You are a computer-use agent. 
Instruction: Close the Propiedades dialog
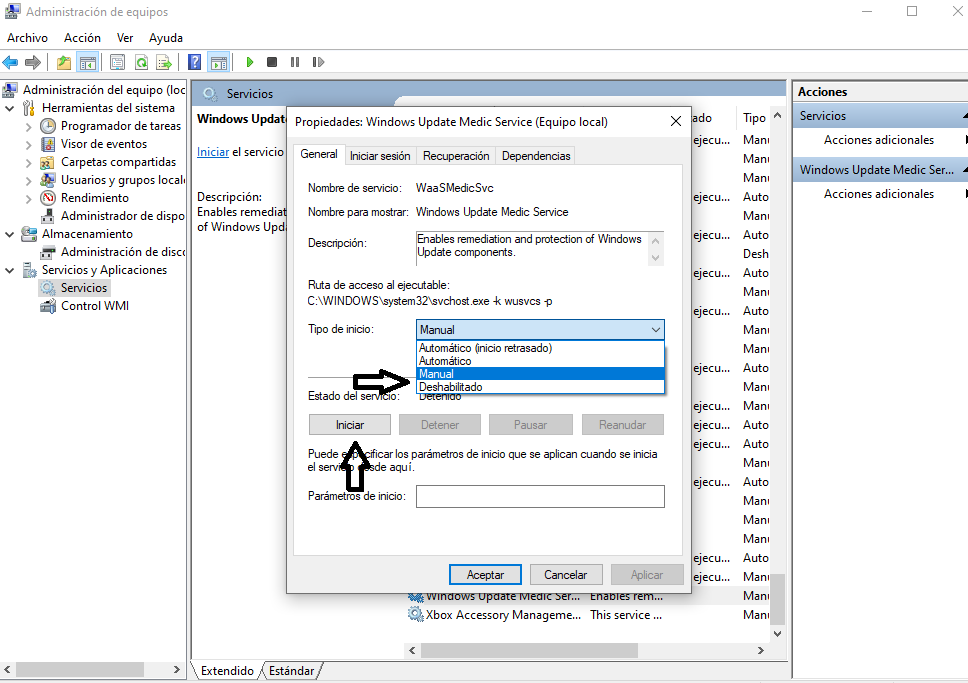[676, 122]
